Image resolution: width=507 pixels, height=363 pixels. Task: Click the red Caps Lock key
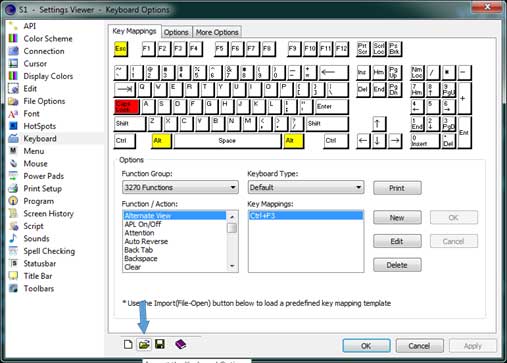pyautogui.click(x=127, y=107)
